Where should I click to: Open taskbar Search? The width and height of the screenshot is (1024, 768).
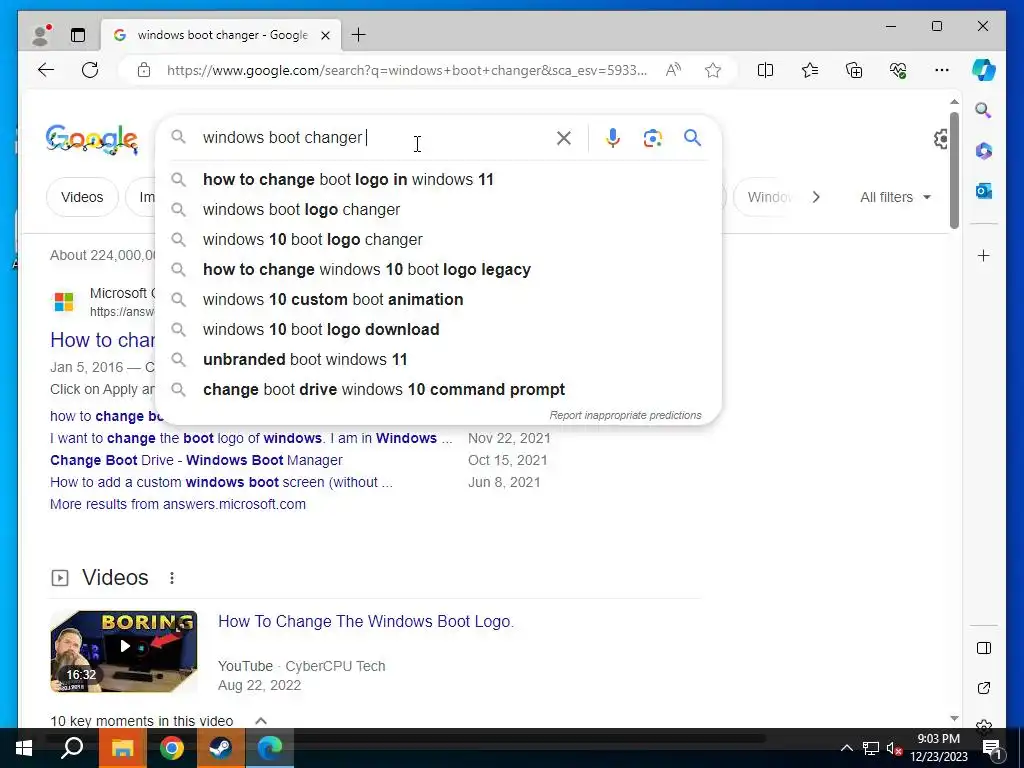72,748
